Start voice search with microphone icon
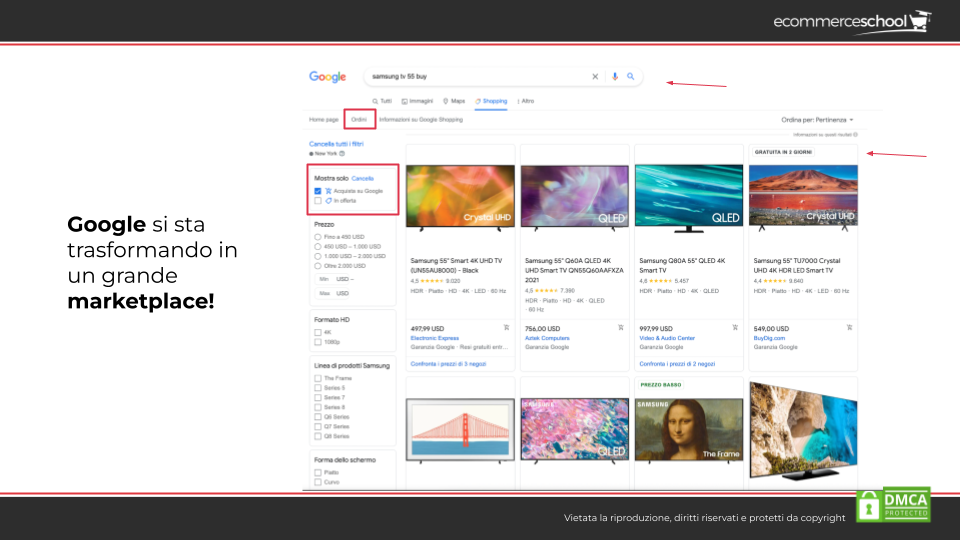Viewport: 960px width, 540px height. (615, 76)
